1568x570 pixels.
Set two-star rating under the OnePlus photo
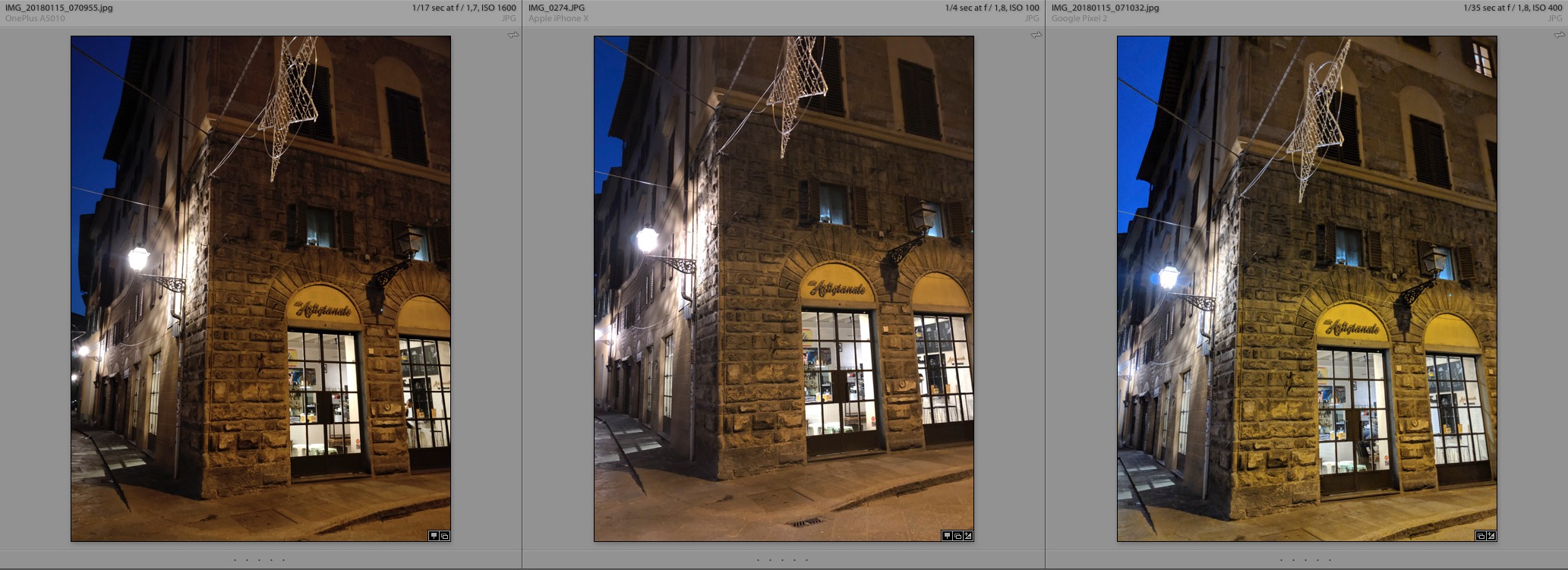click(247, 560)
